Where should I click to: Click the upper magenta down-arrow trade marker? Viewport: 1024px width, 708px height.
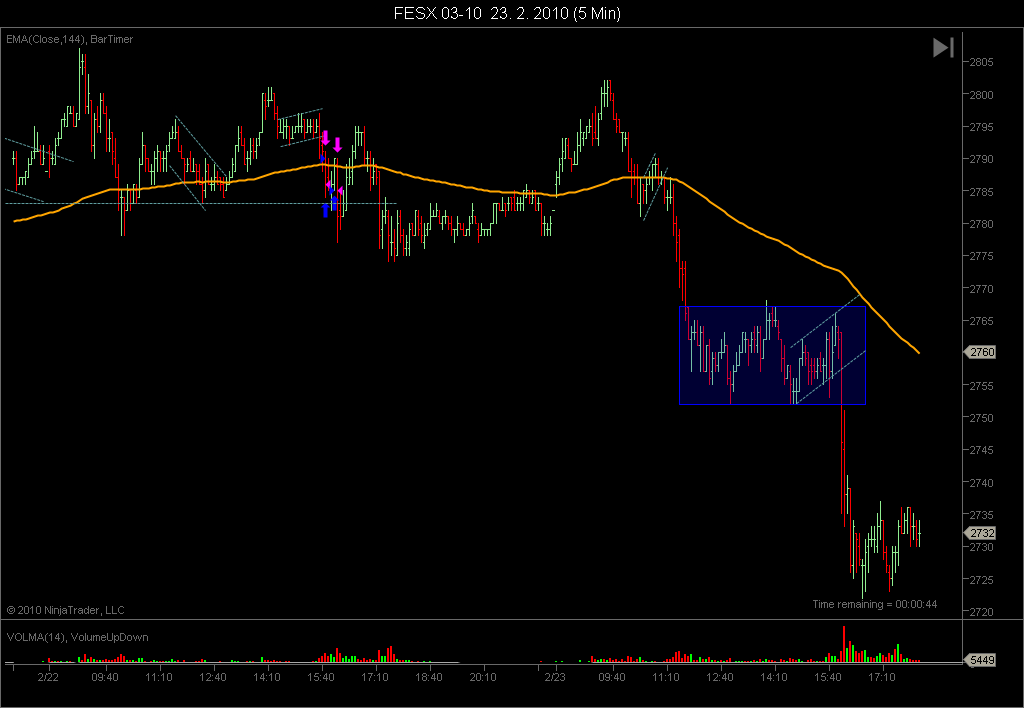tap(325, 138)
